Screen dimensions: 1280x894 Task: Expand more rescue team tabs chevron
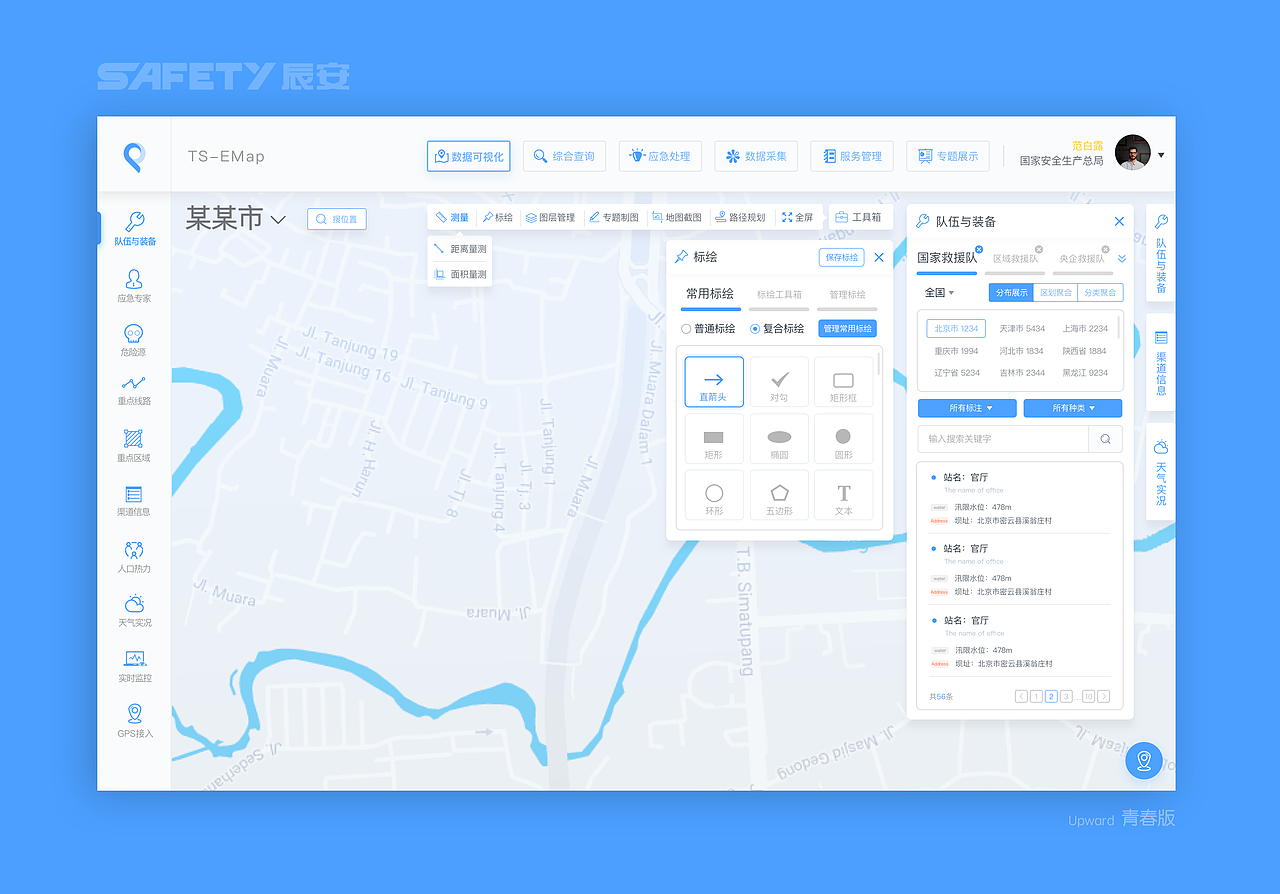point(1121,259)
